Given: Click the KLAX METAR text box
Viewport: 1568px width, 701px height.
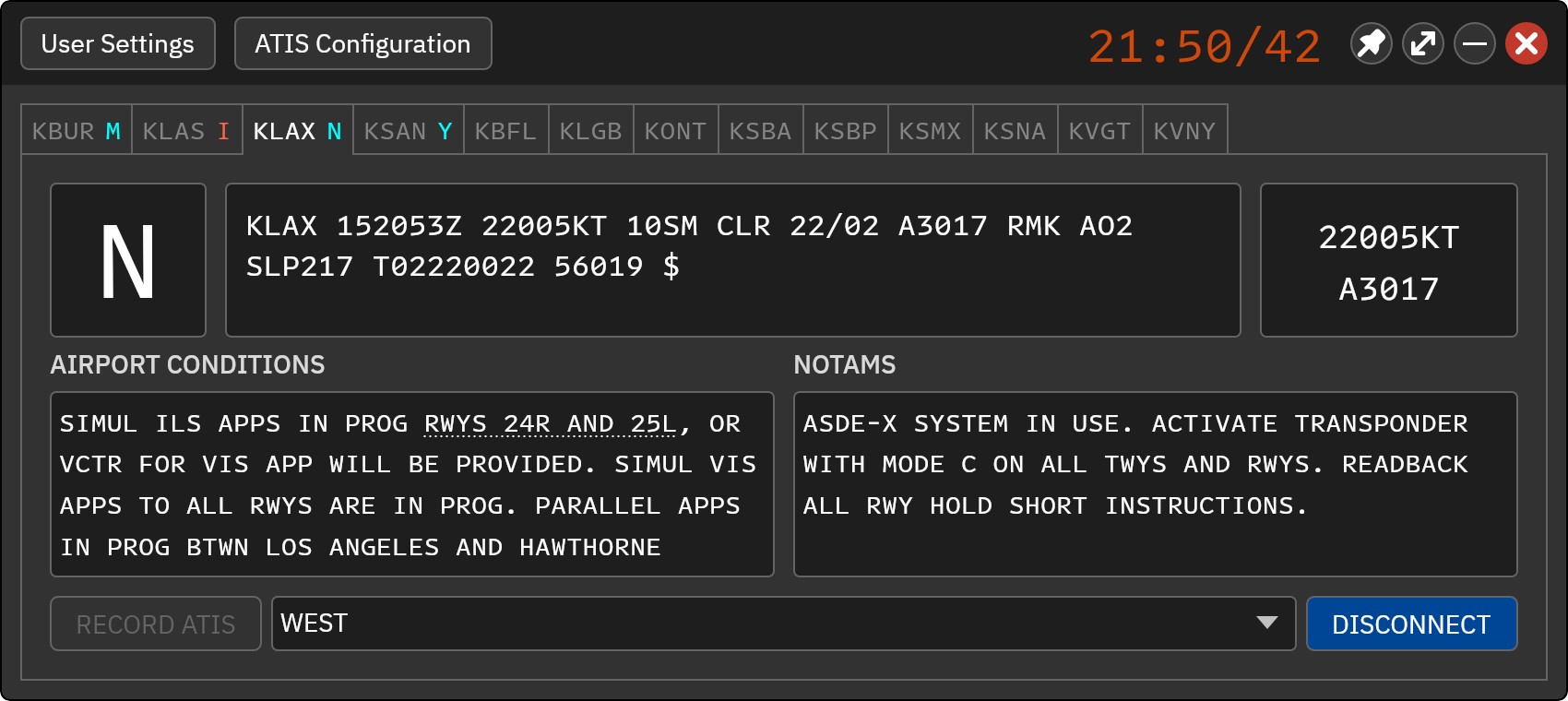Looking at the screenshot, I should (x=733, y=260).
